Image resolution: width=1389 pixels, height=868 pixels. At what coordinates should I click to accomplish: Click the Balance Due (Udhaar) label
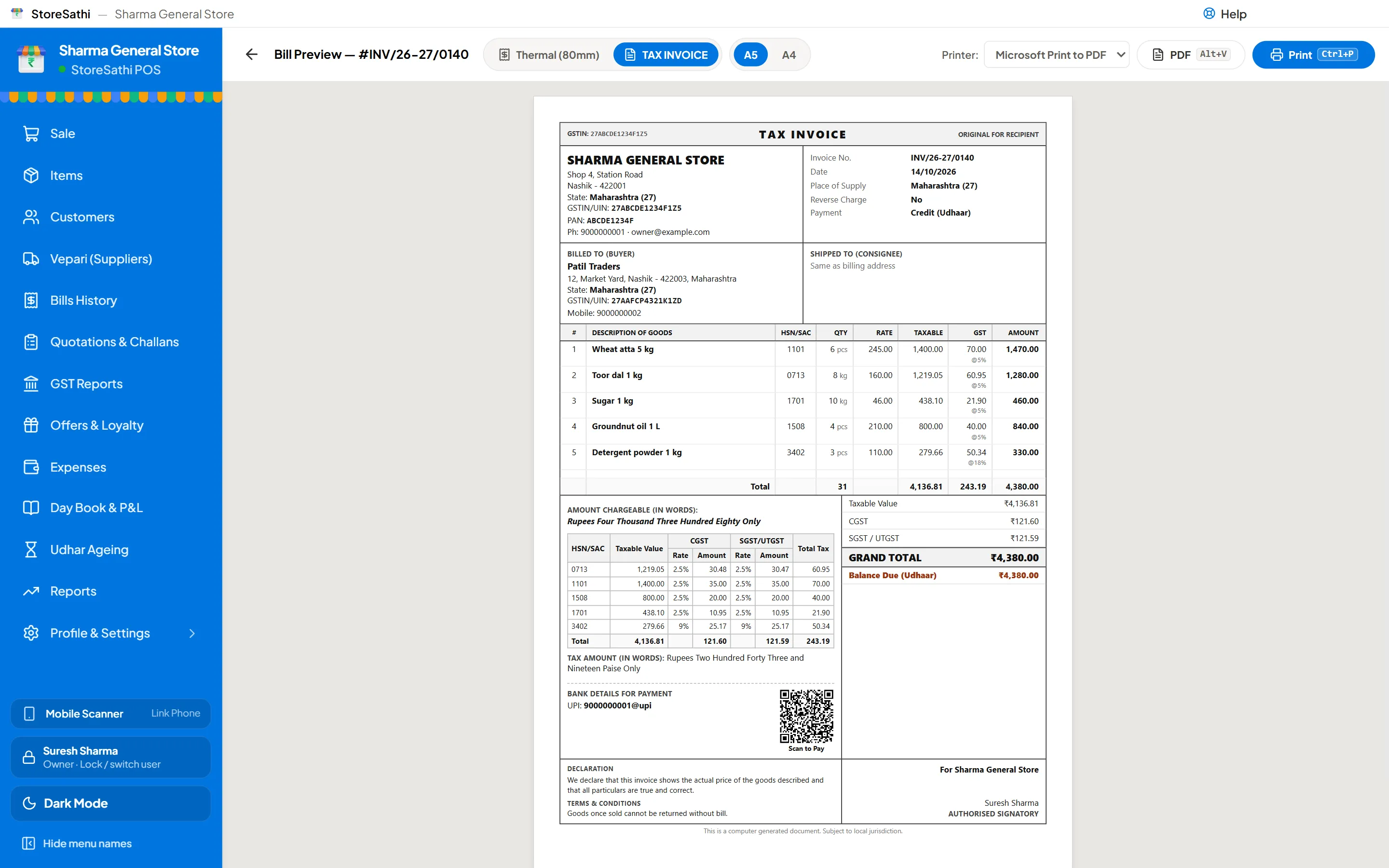(892, 575)
